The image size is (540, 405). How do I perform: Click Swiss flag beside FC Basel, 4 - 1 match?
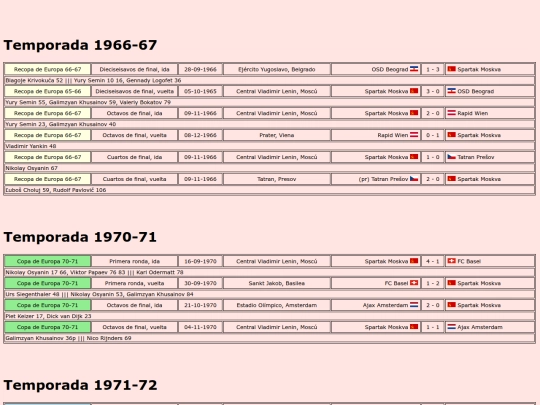tap(451, 261)
